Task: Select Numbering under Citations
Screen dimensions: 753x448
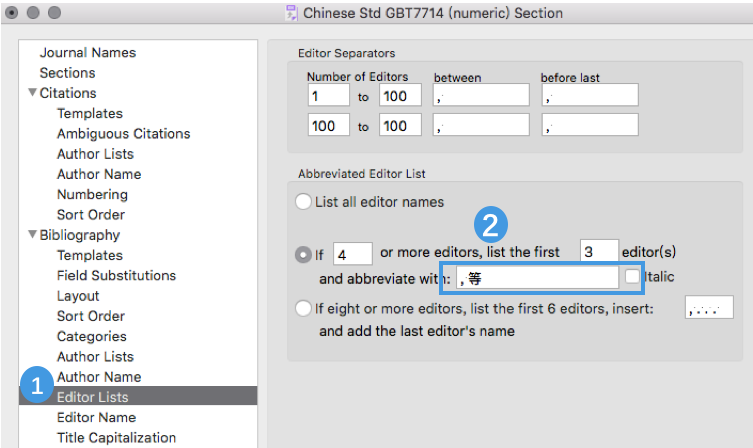Action: [92, 194]
